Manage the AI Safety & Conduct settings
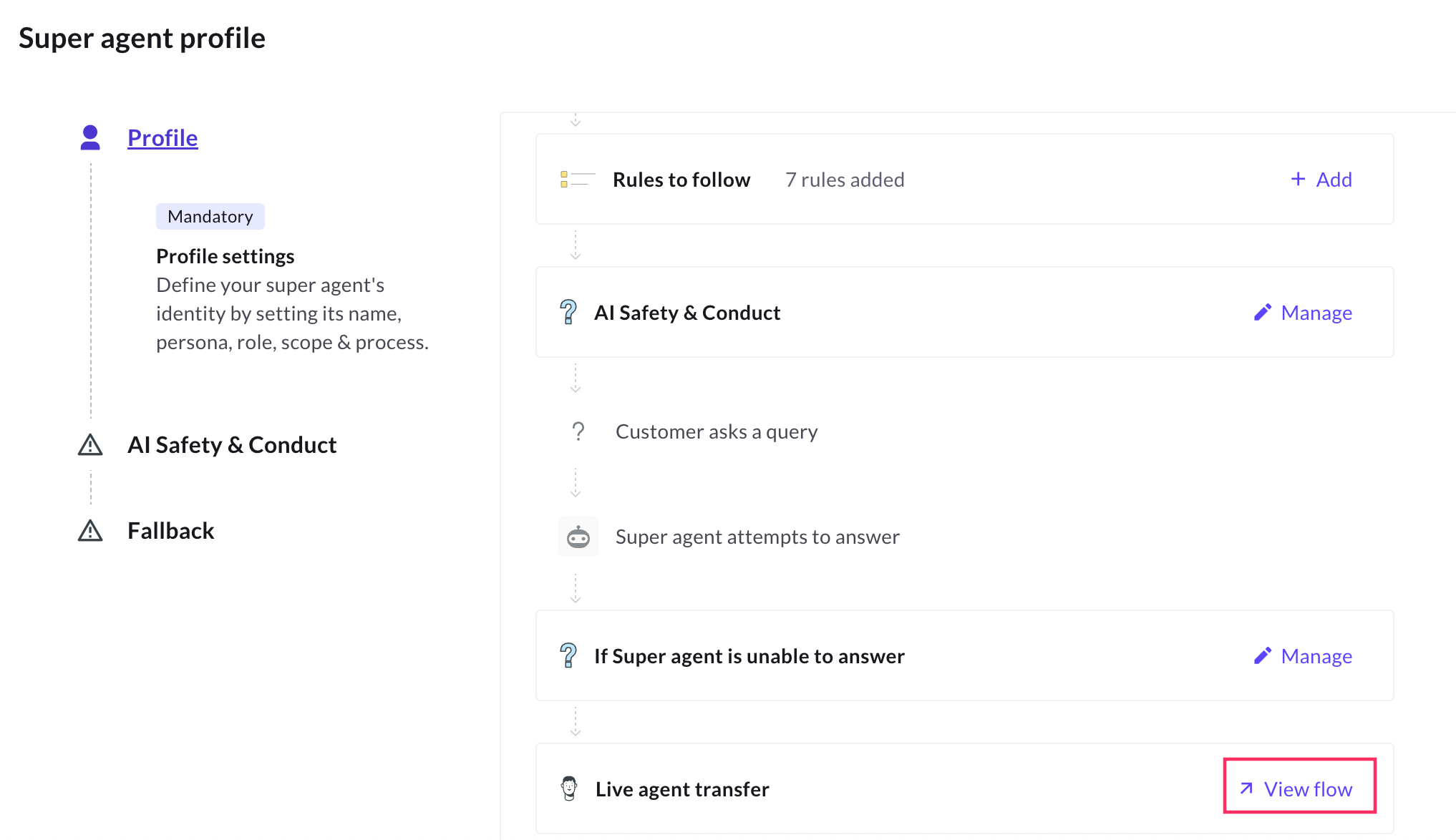 (1316, 313)
